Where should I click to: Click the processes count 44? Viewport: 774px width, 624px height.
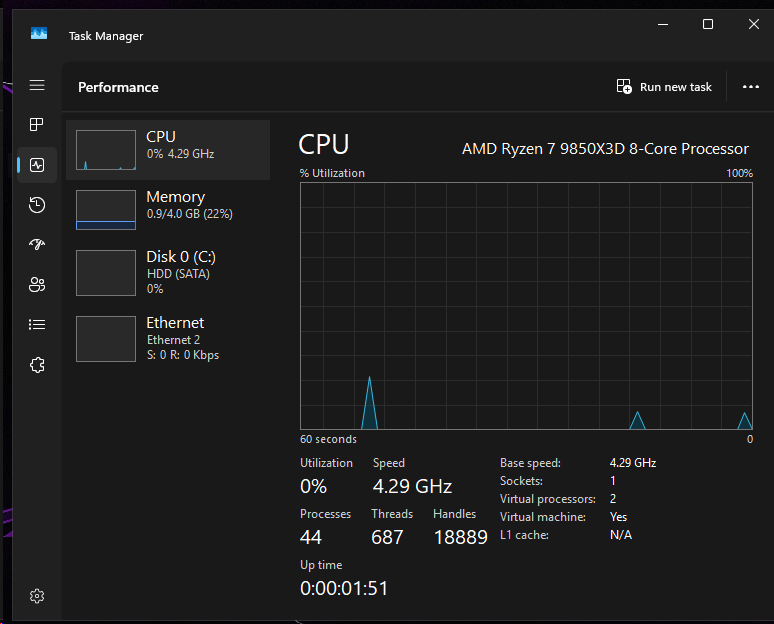[x=311, y=537]
